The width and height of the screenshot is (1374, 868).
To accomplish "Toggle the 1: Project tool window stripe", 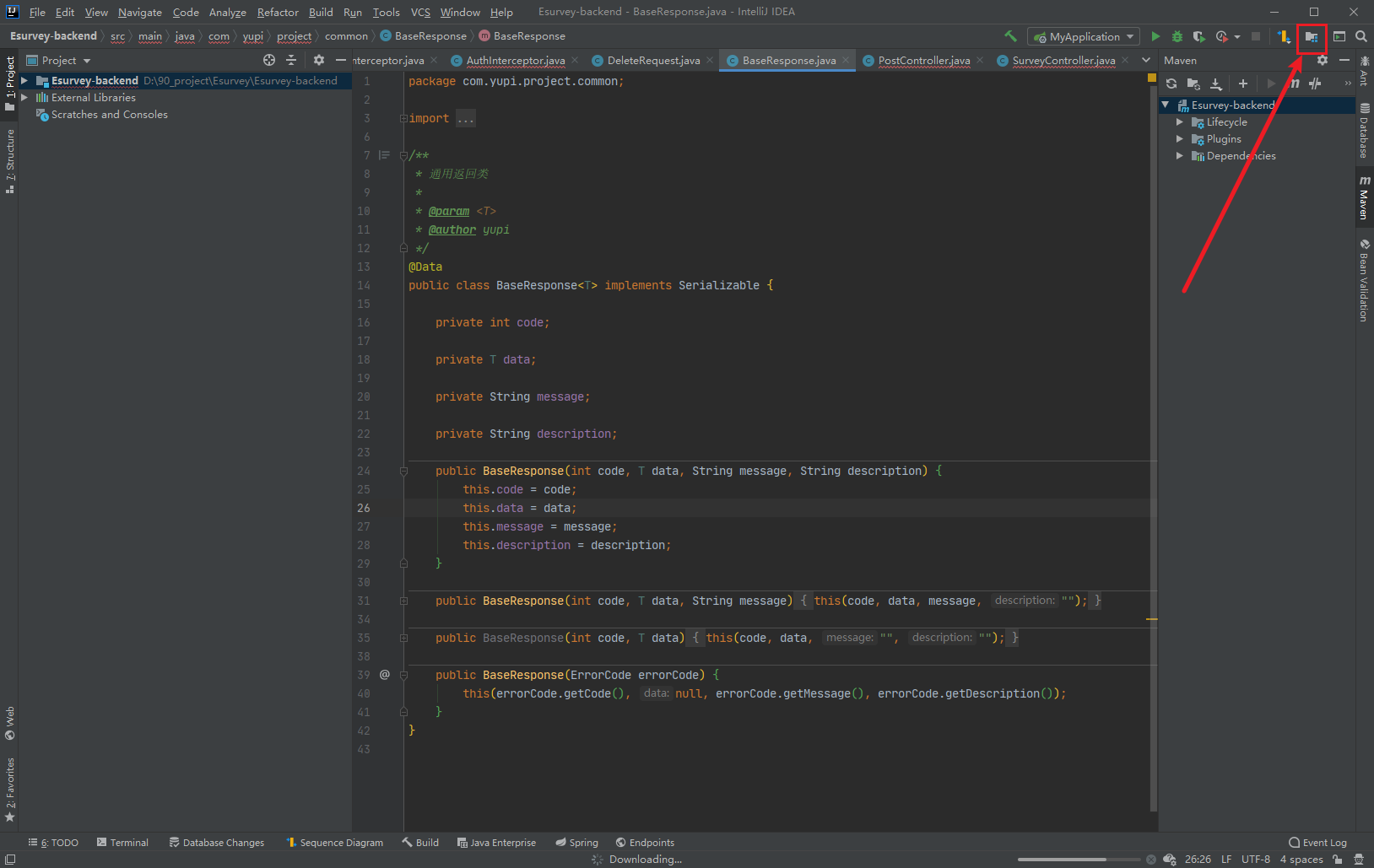I will pos(10,83).
